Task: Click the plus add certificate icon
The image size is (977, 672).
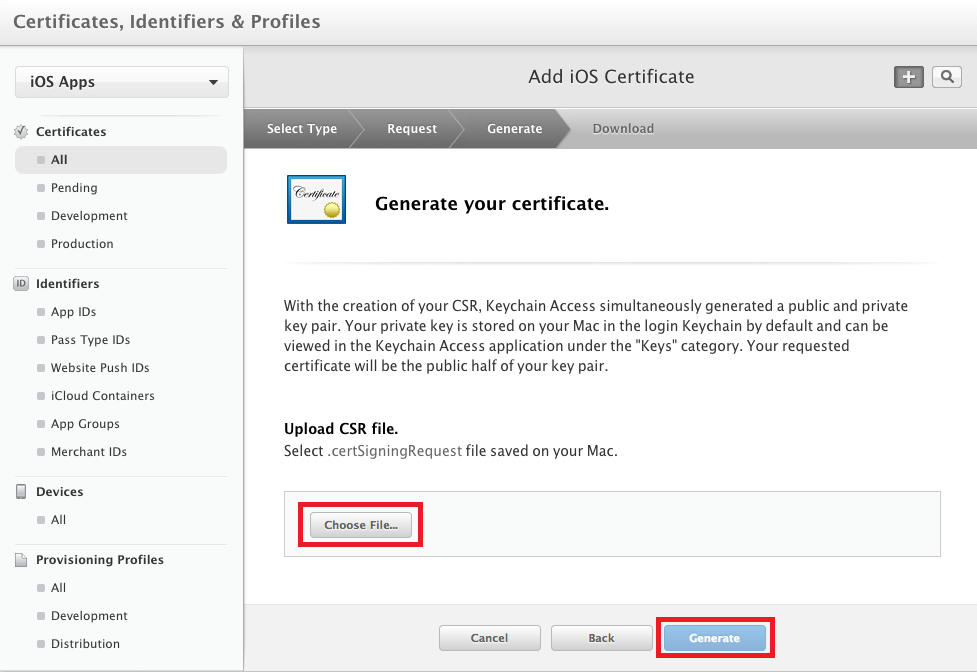Action: [908, 77]
